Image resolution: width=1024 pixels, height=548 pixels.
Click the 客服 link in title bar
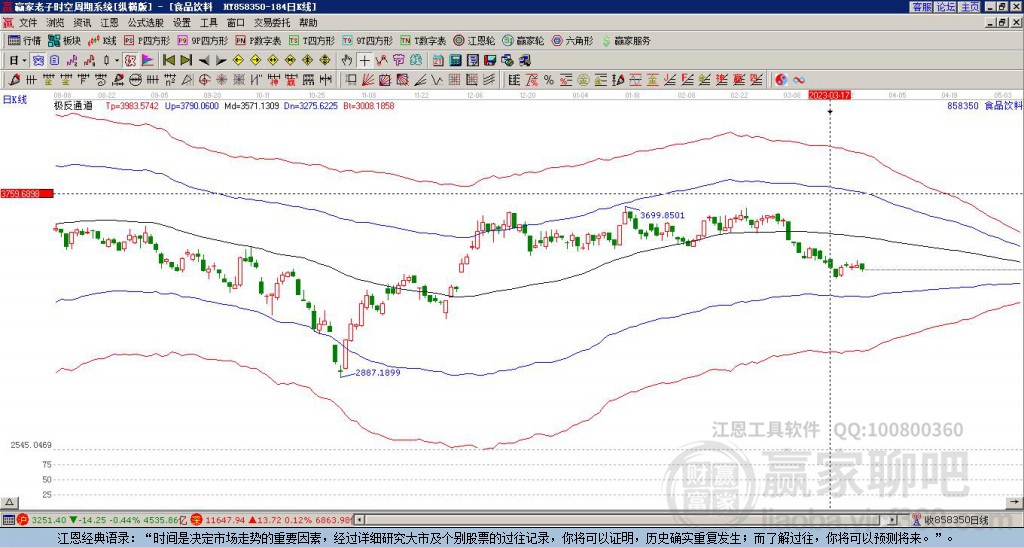tap(921, 7)
